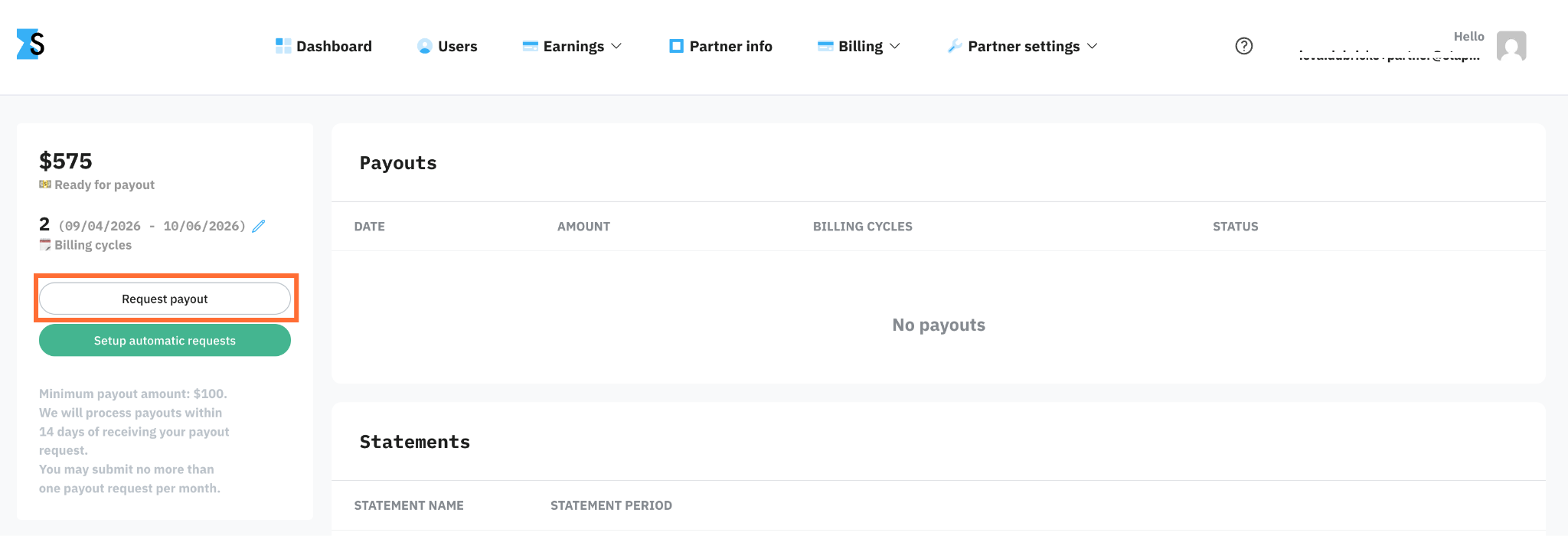This screenshot has height=536, width=1568.
Task: Click the Billing cycles label
Action: pos(93,245)
